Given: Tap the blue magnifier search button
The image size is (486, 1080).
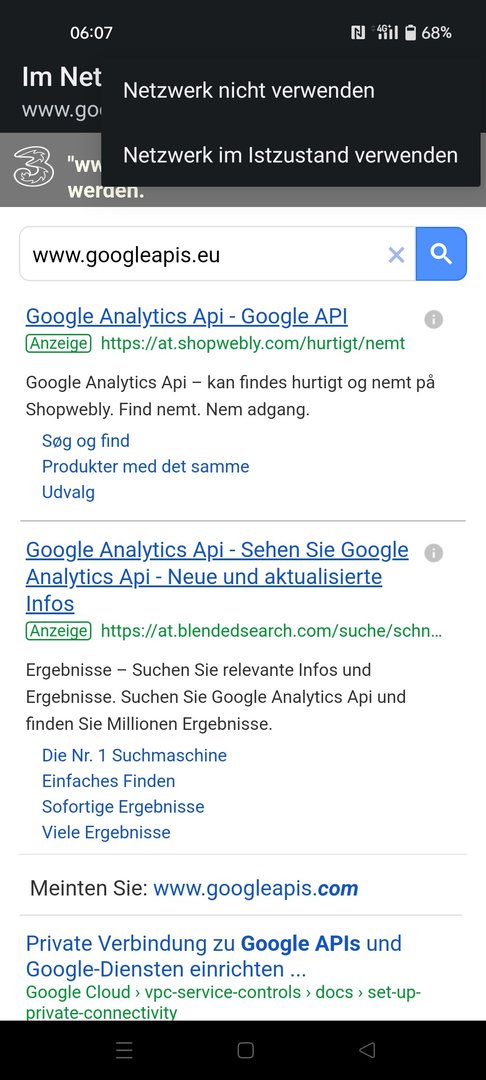Looking at the screenshot, I should 441,254.
